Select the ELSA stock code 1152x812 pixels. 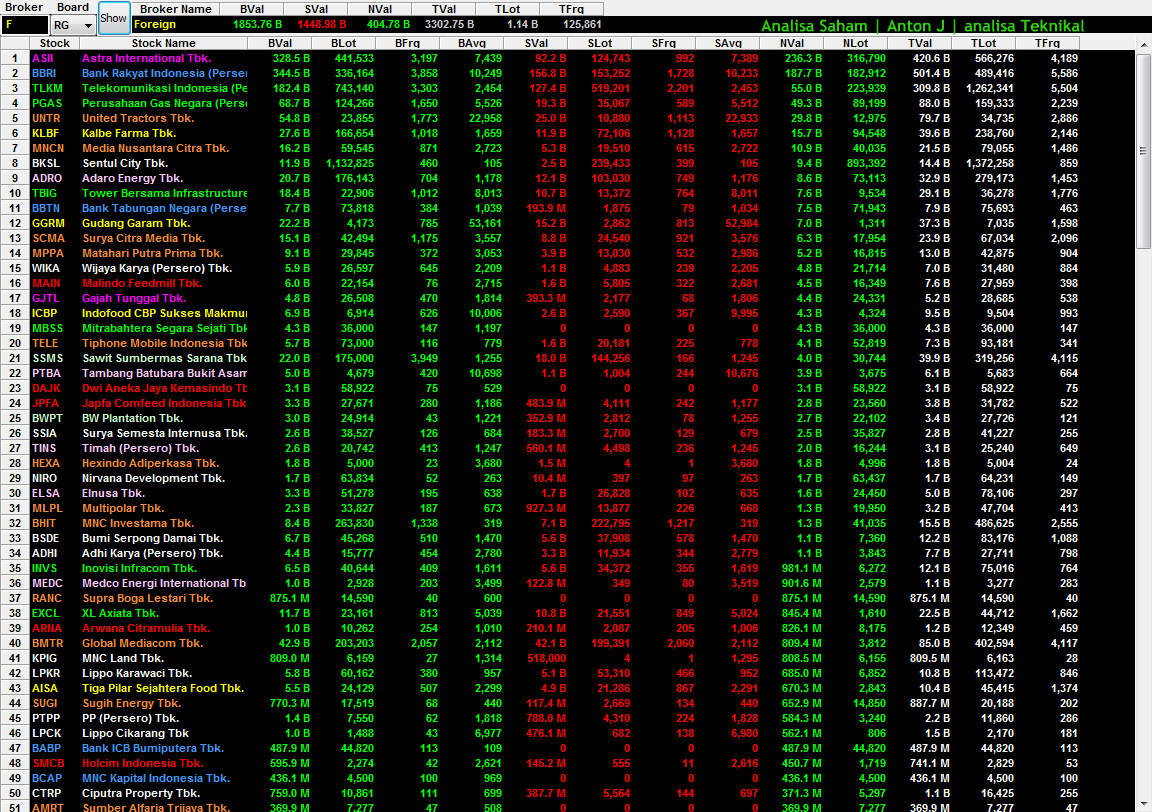pyautogui.click(x=46, y=493)
